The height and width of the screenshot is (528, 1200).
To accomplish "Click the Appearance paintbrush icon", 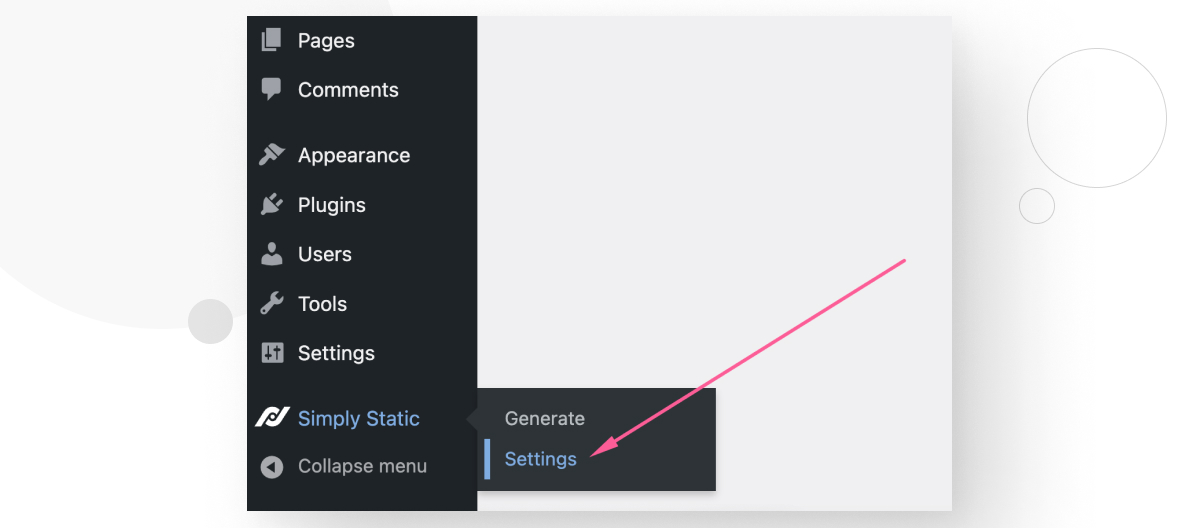I will click(x=271, y=155).
